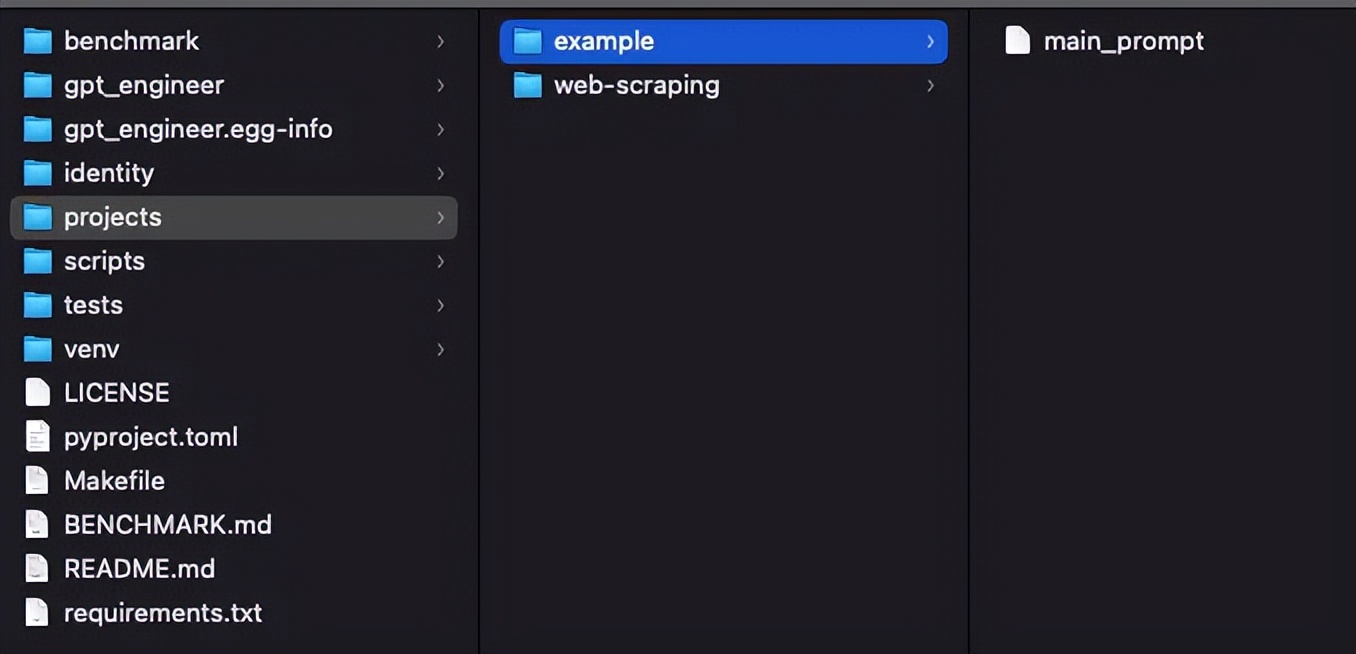Click the main_prompt file icon

(x=1017, y=41)
